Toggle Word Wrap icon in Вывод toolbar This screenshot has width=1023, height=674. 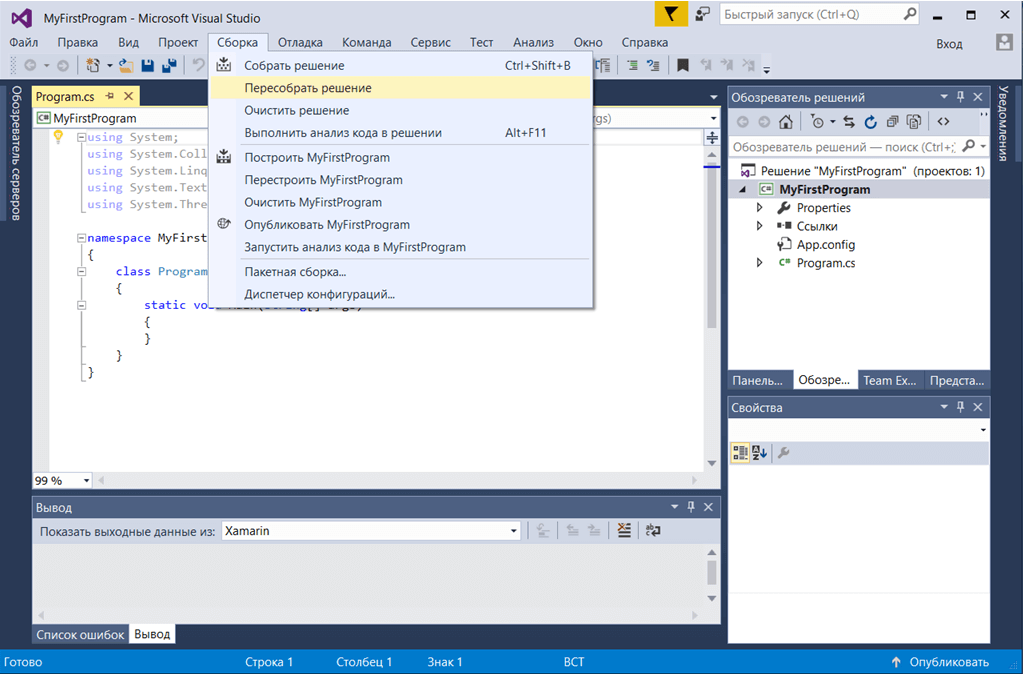tap(652, 530)
